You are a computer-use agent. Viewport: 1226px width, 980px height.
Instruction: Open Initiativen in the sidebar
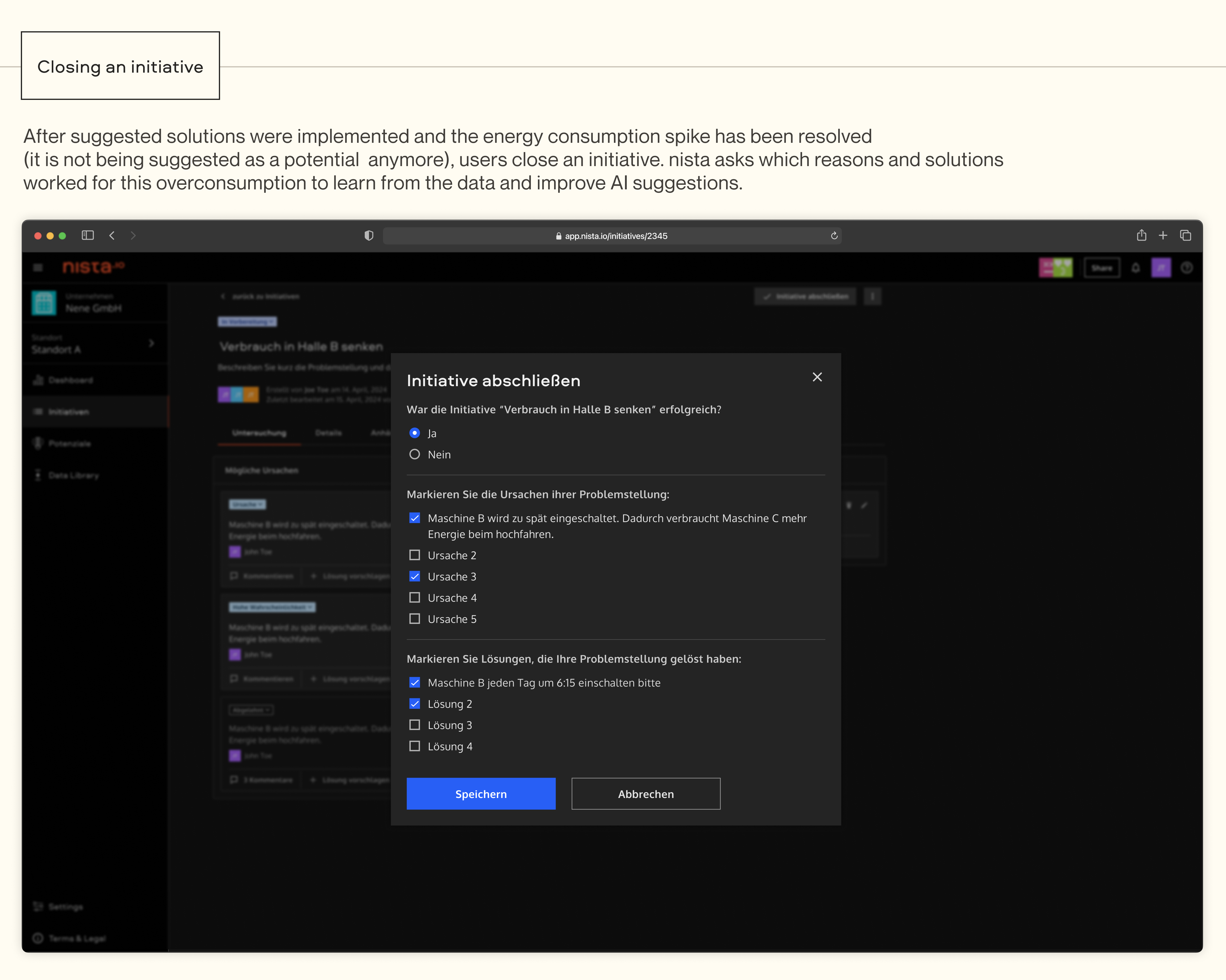point(68,412)
